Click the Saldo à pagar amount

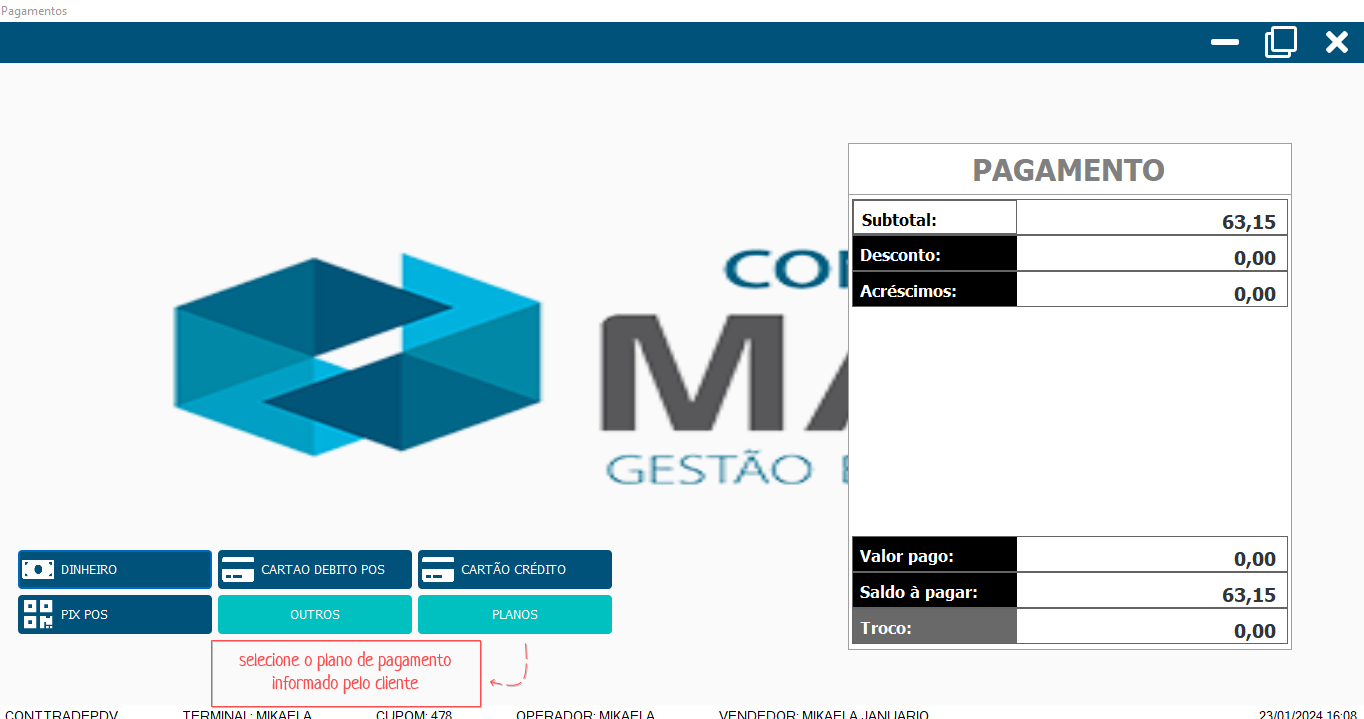1151,592
